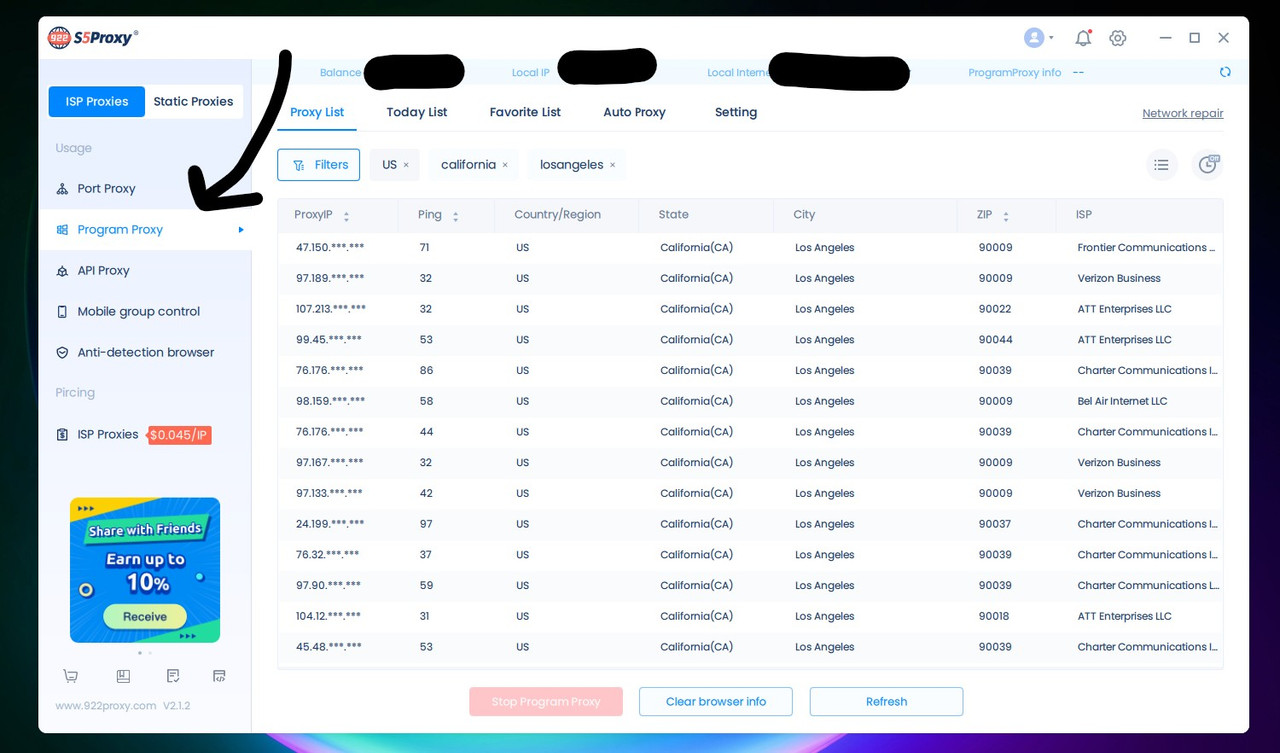This screenshot has height=753, width=1280.
Task: Click Clear browser info button
Action: tap(716, 702)
